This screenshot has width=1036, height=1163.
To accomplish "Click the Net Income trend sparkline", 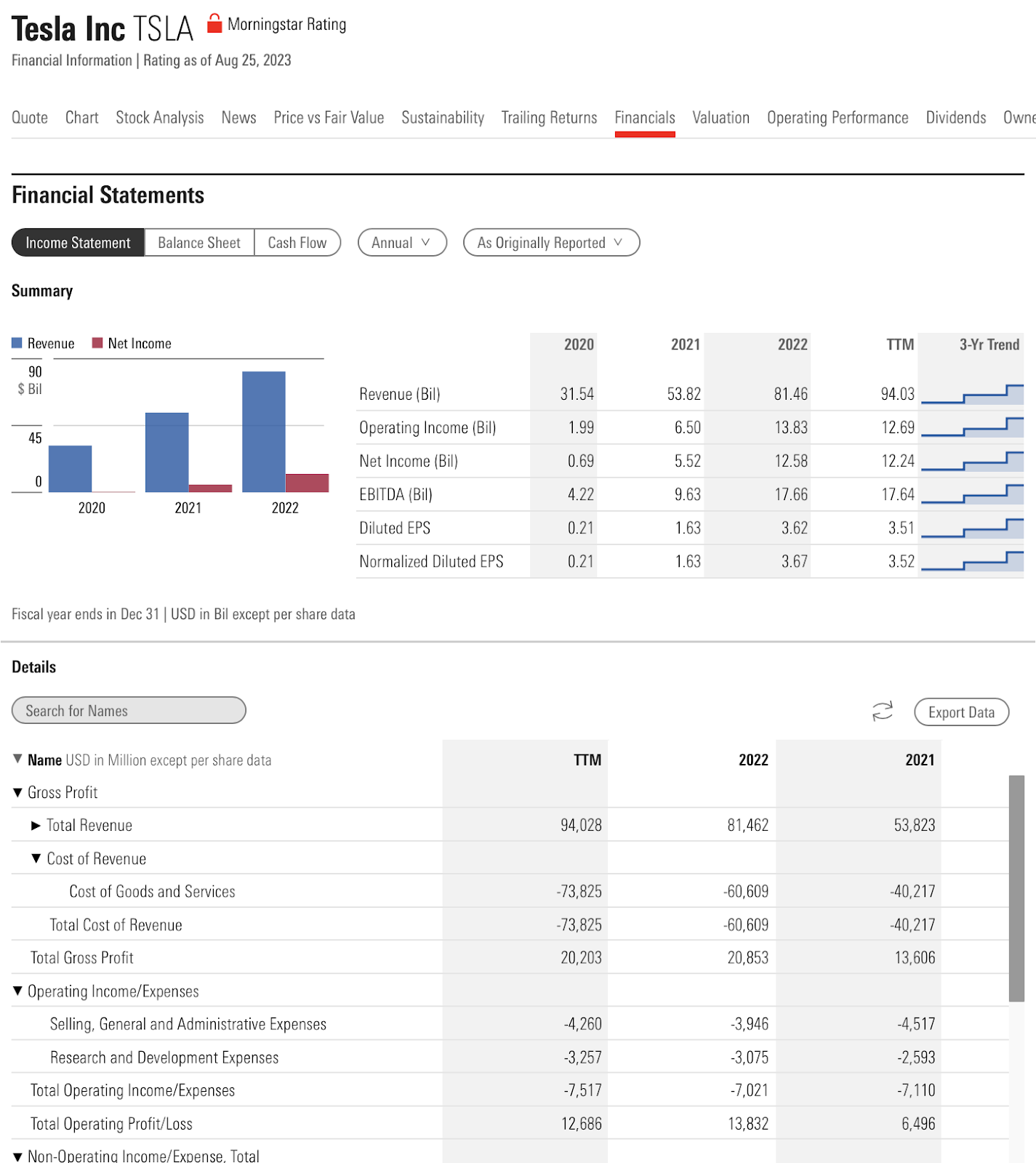I will pos(972,461).
